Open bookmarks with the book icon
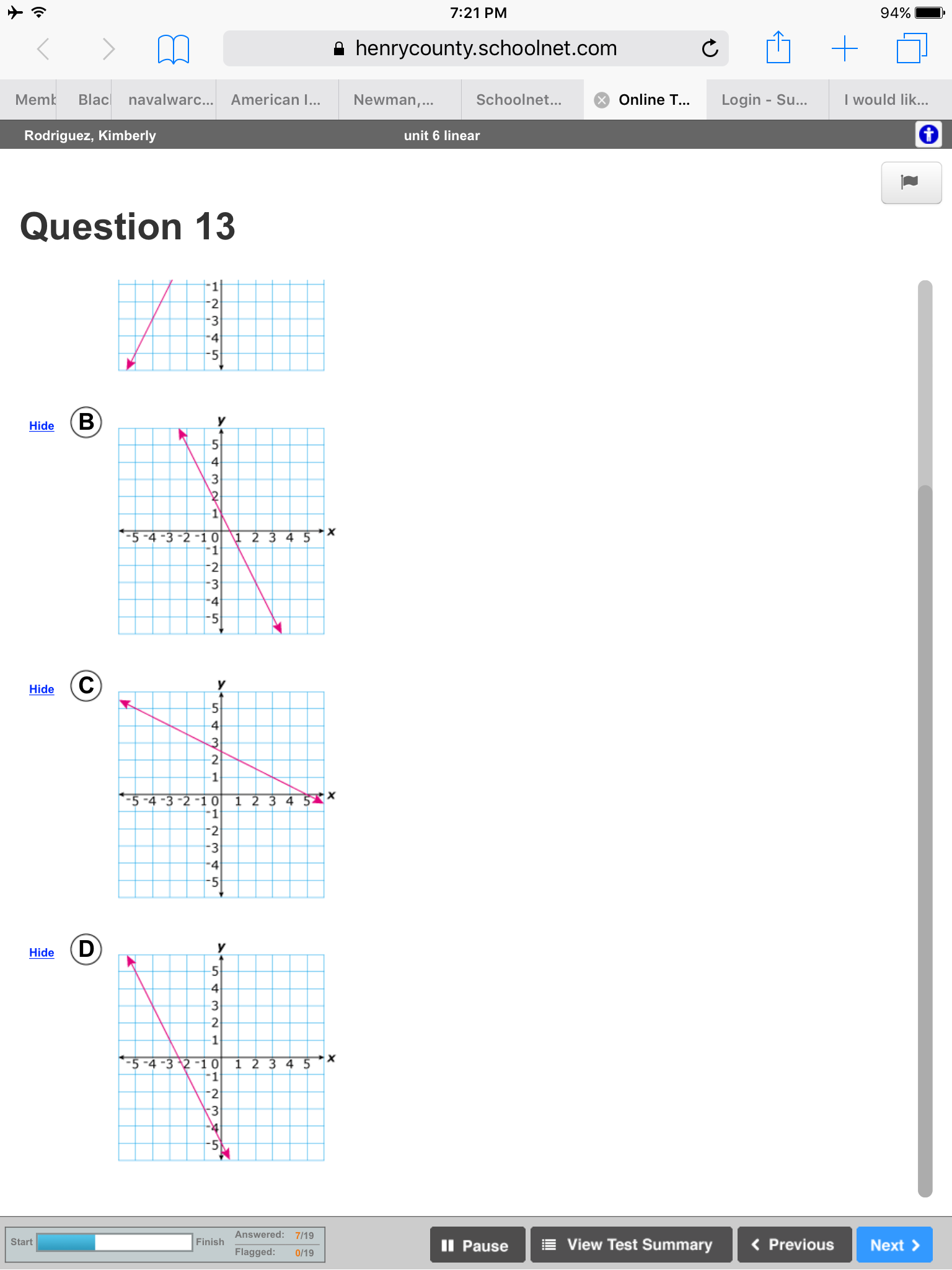The height and width of the screenshot is (1270, 952). [x=174, y=49]
